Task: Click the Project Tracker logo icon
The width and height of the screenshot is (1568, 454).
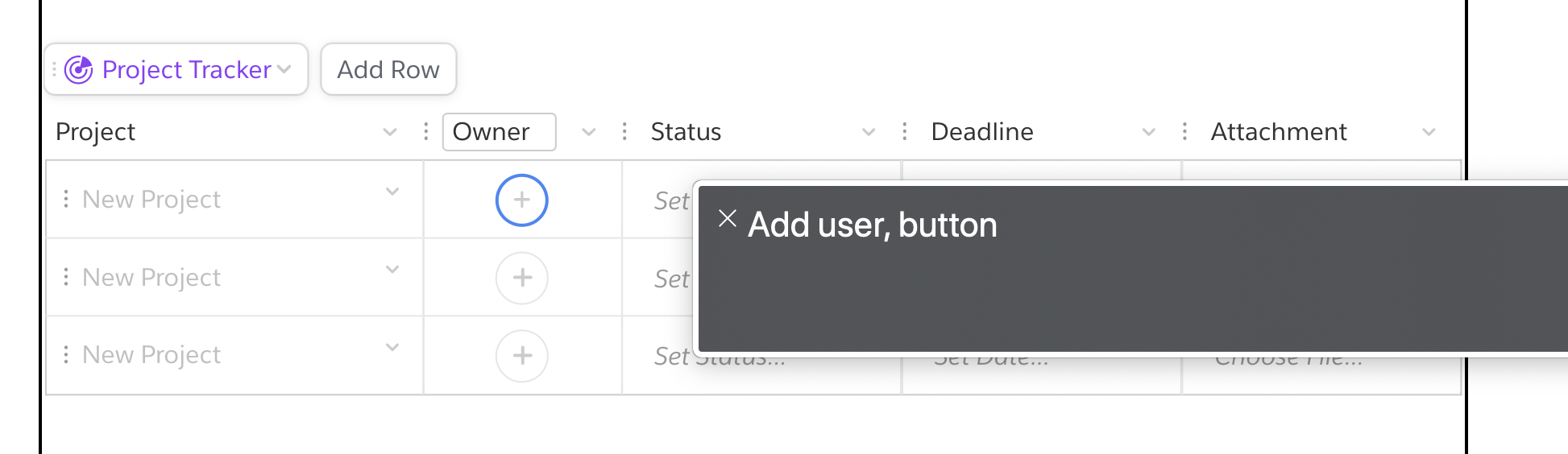Action: click(78, 70)
